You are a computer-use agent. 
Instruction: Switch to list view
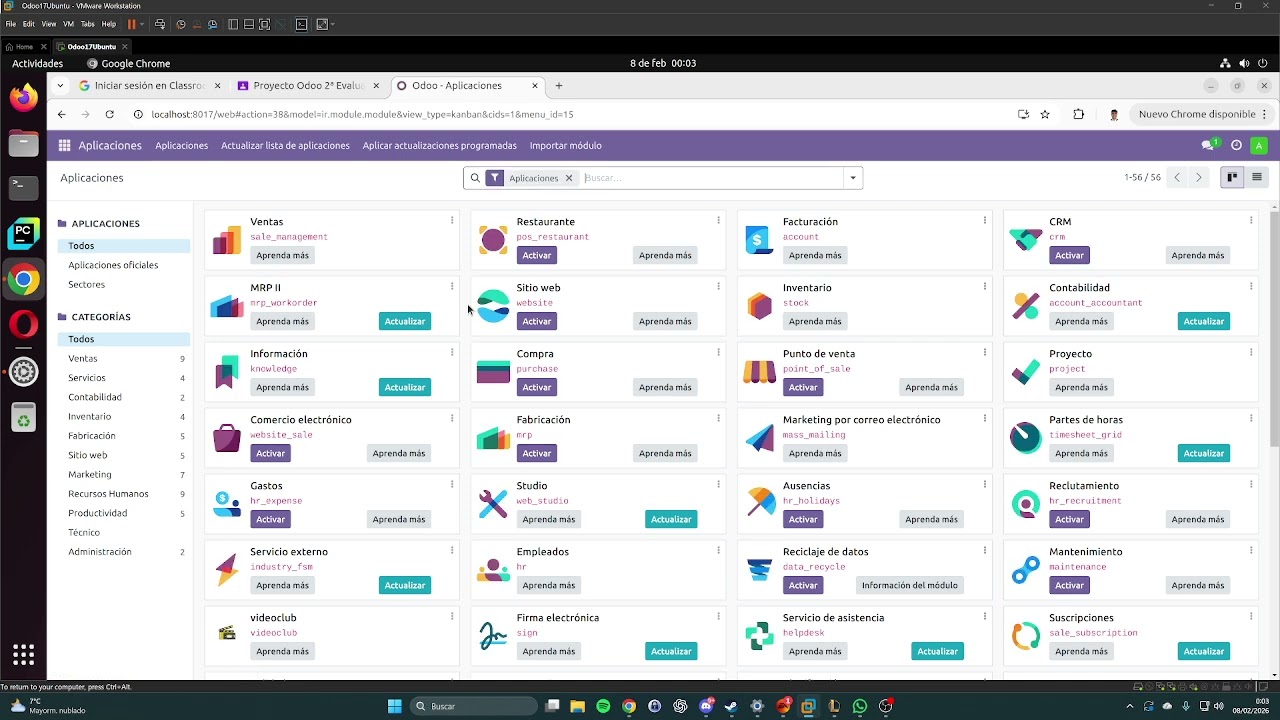tap(1257, 177)
